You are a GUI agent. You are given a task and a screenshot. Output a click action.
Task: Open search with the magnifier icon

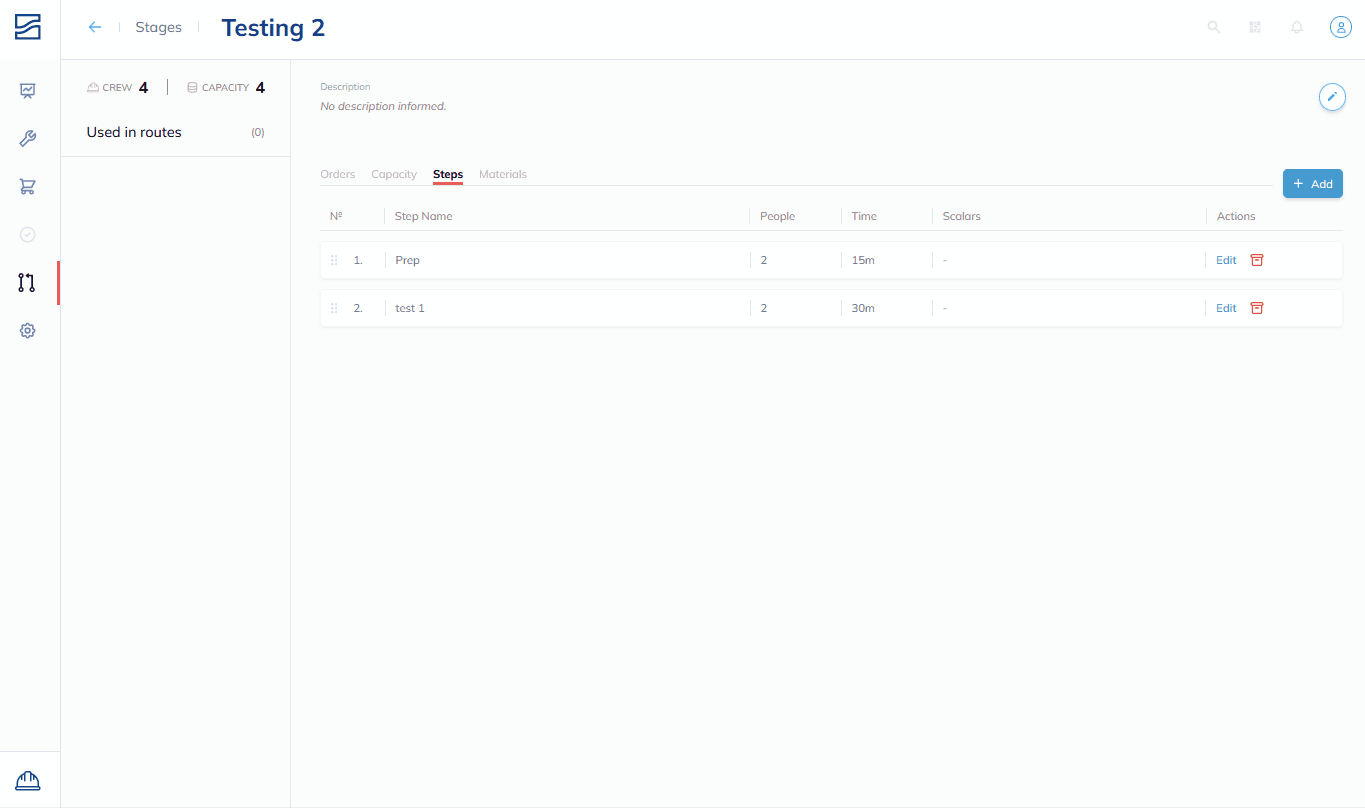(x=1214, y=27)
